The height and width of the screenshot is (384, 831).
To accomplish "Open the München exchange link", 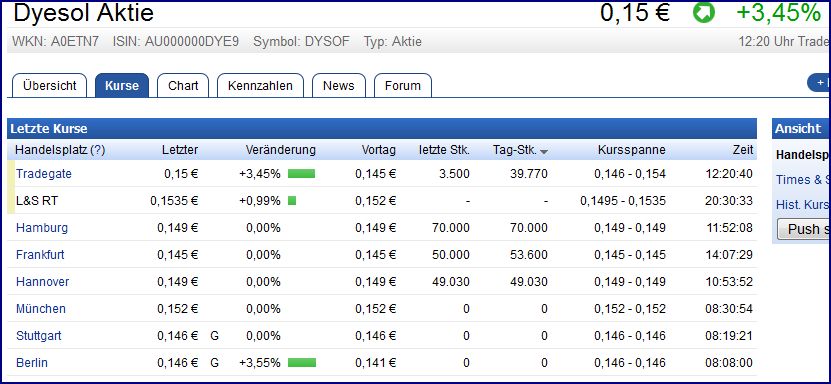I will coord(41,309).
